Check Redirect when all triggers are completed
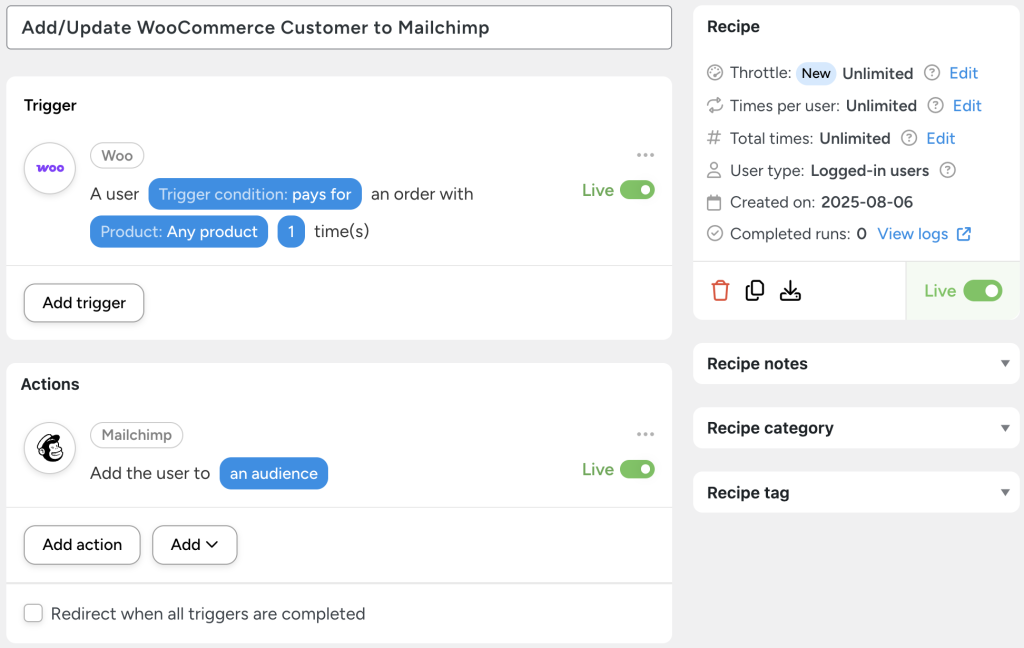The height and width of the screenshot is (648, 1024). pyautogui.click(x=33, y=613)
